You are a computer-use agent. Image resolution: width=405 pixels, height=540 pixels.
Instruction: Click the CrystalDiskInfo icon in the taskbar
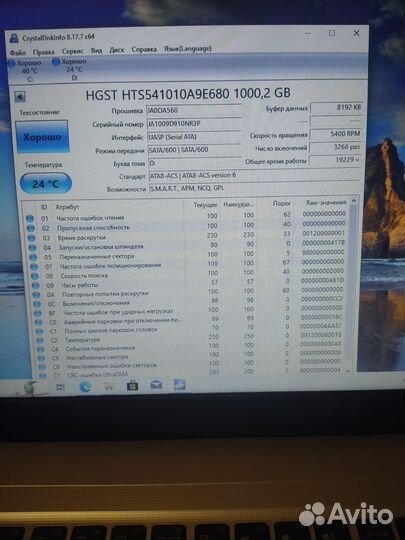coord(179,385)
